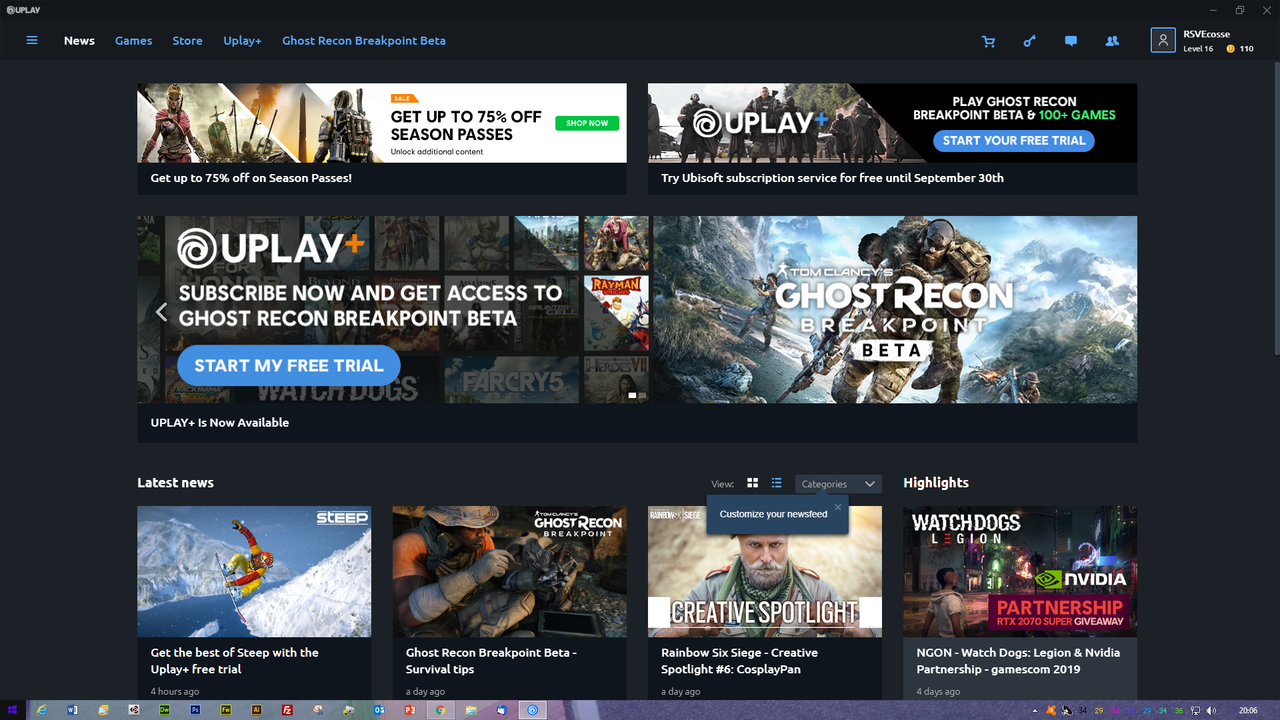Click 'Get up to 75% off on Season Passes!' text
Screen dimensions: 1280x720
[251, 178]
